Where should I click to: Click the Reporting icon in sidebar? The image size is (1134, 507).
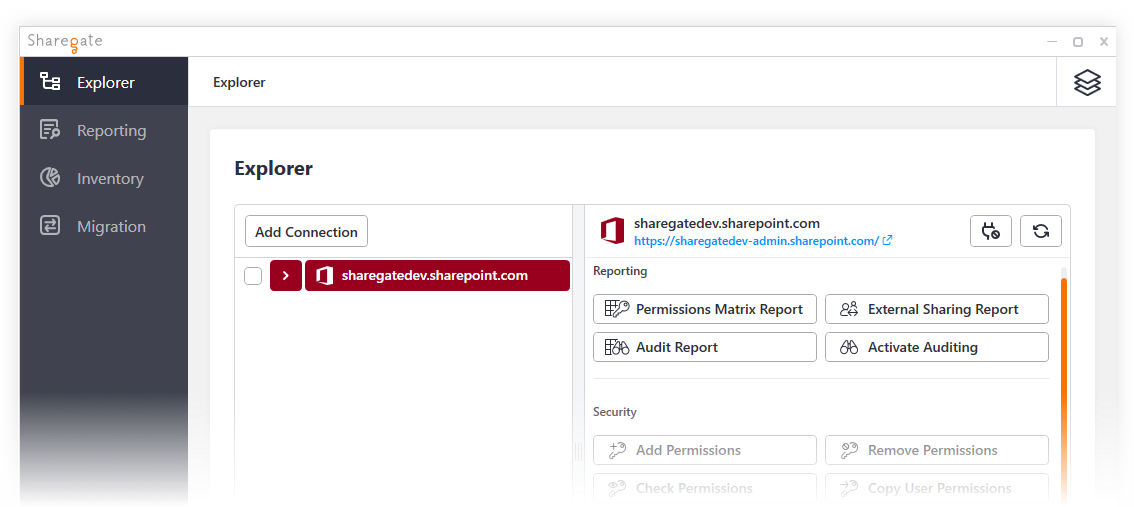click(50, 130)
